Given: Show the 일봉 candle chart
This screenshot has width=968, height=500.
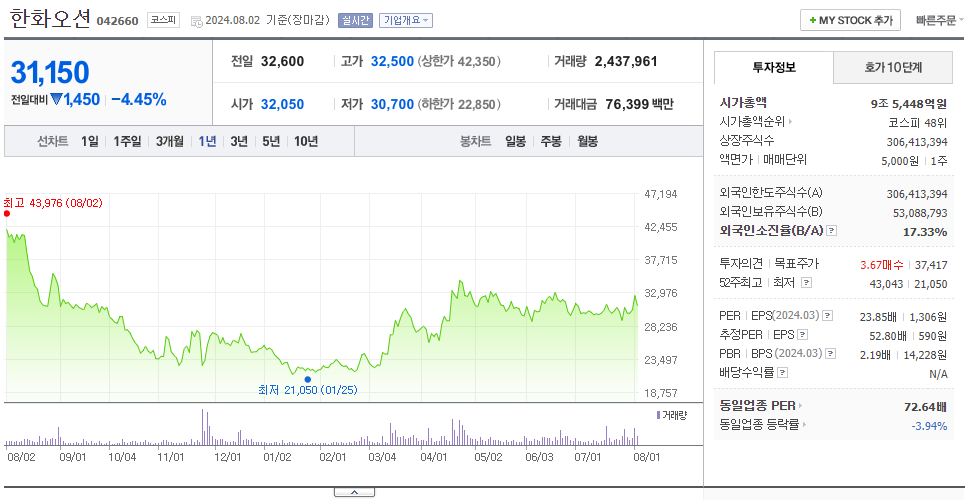Looking at the screenshot, I should (x=515, y=141).
